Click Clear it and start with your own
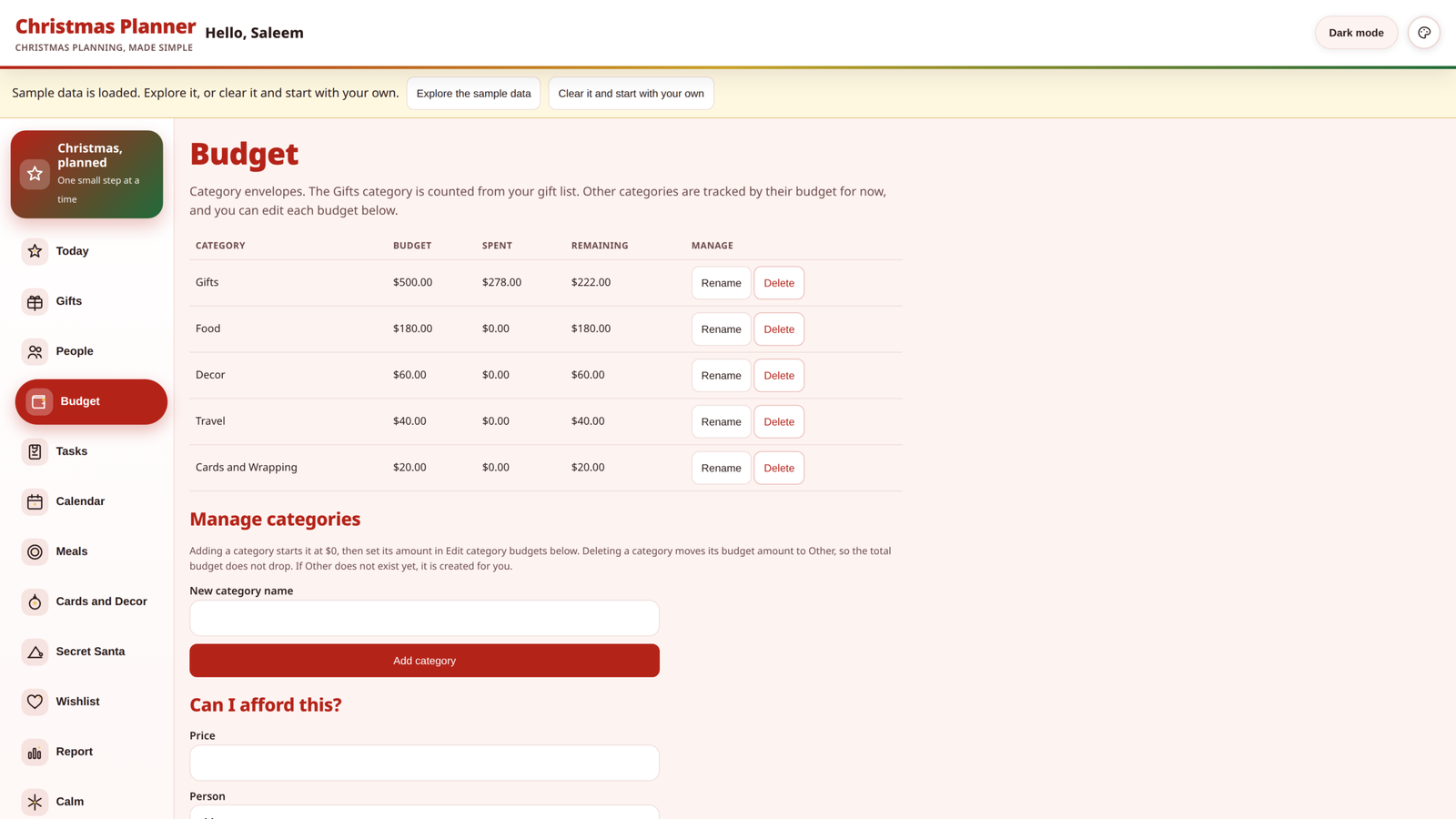This screenshot has width=1456, height=819. coord(631,94)
